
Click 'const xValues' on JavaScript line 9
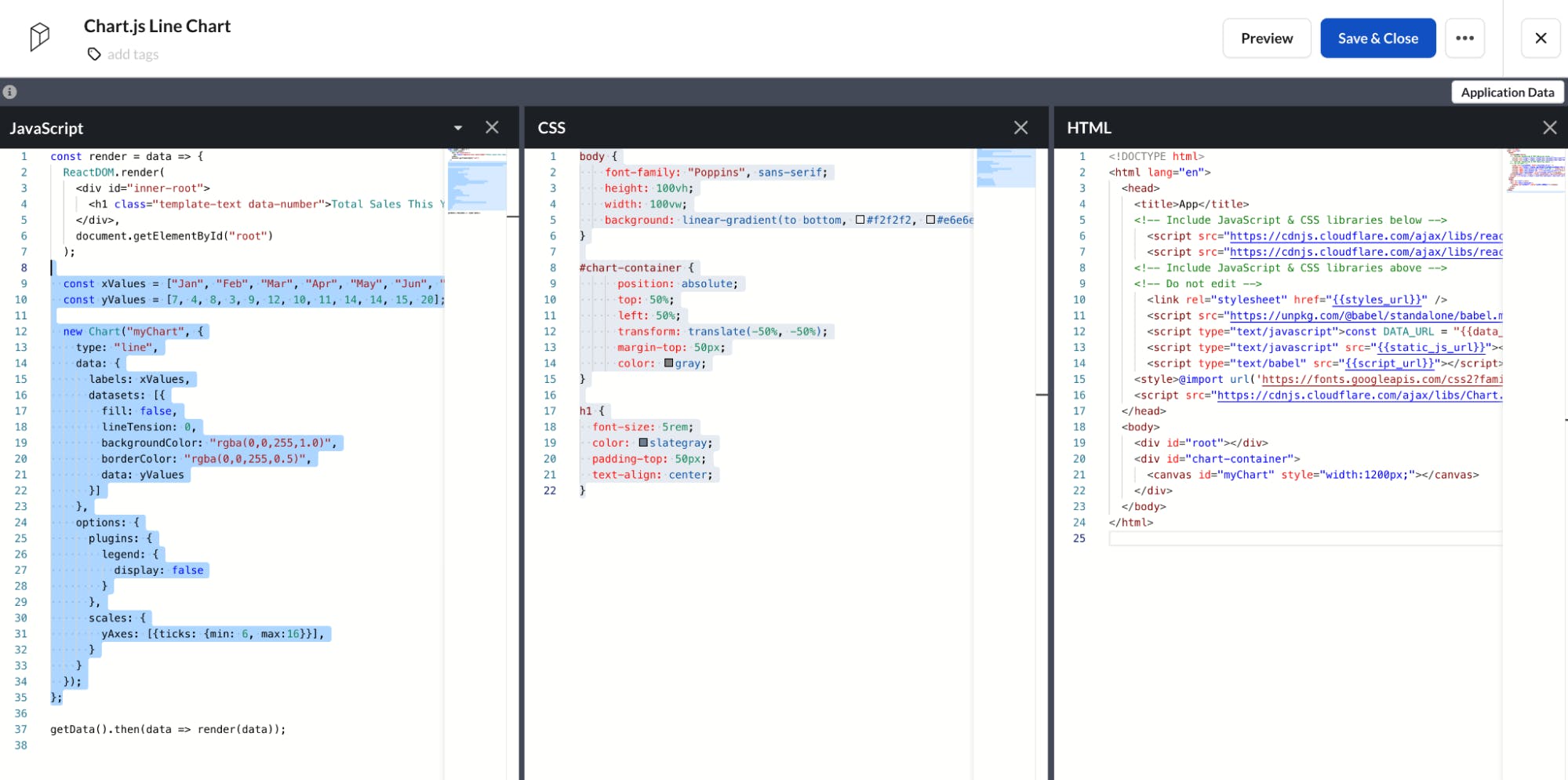[x=104, y=284]
